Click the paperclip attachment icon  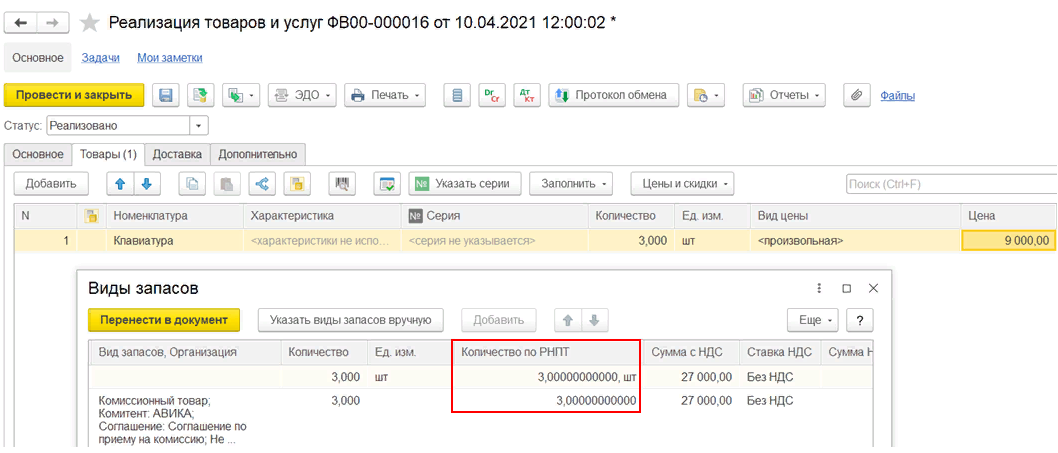click(x=855, y=95)
